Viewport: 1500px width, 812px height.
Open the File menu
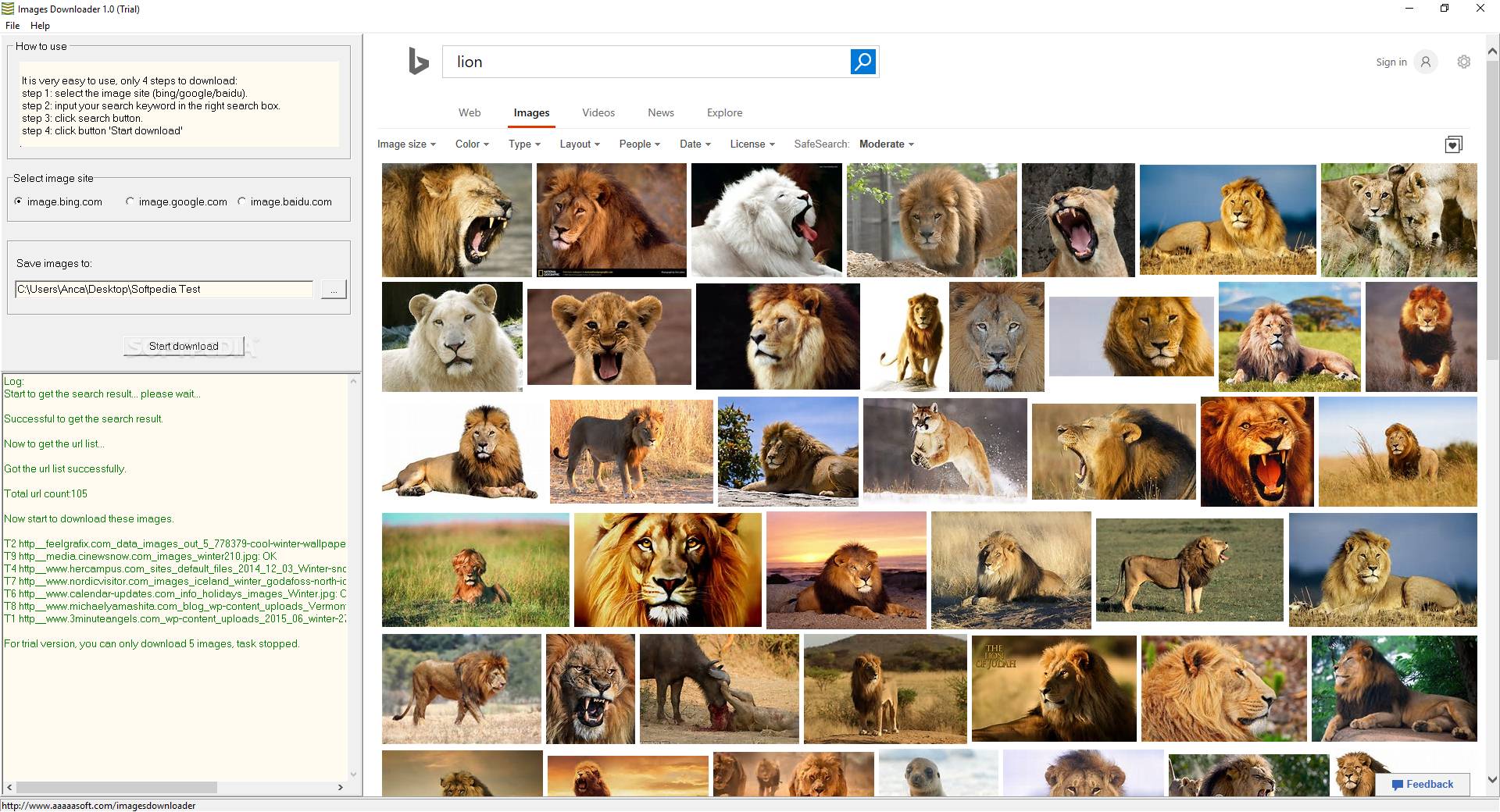click(12, 26)
